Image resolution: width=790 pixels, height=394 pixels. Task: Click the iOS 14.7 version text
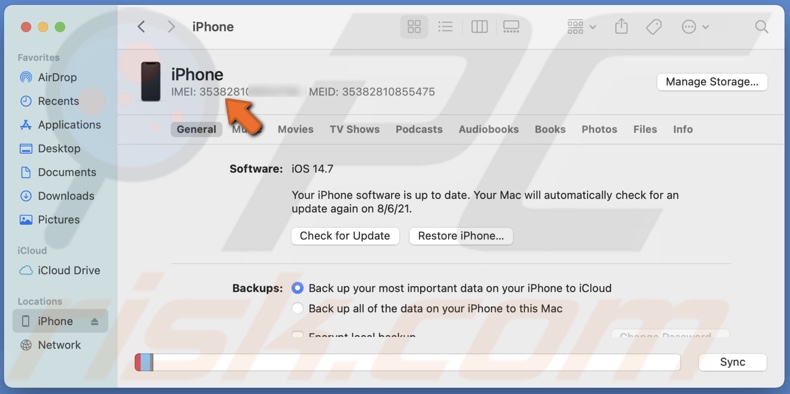click(312, 169)
